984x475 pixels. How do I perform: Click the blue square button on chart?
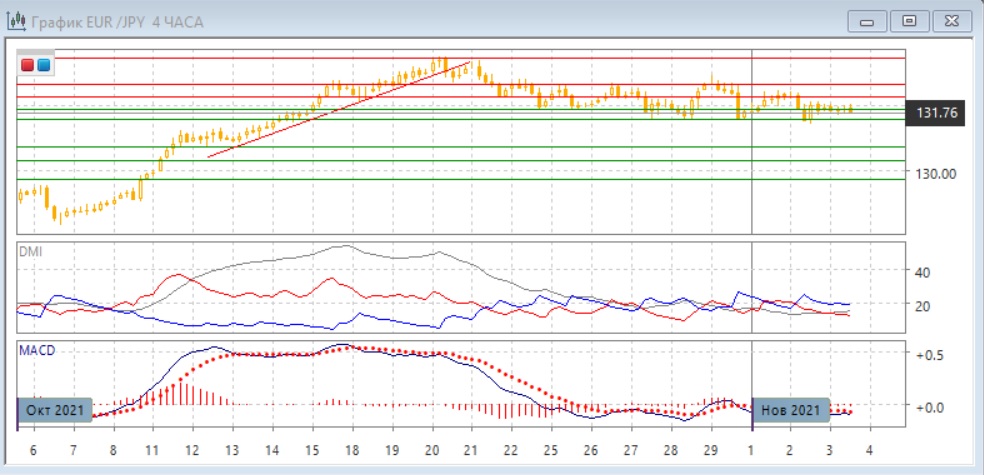43,65
